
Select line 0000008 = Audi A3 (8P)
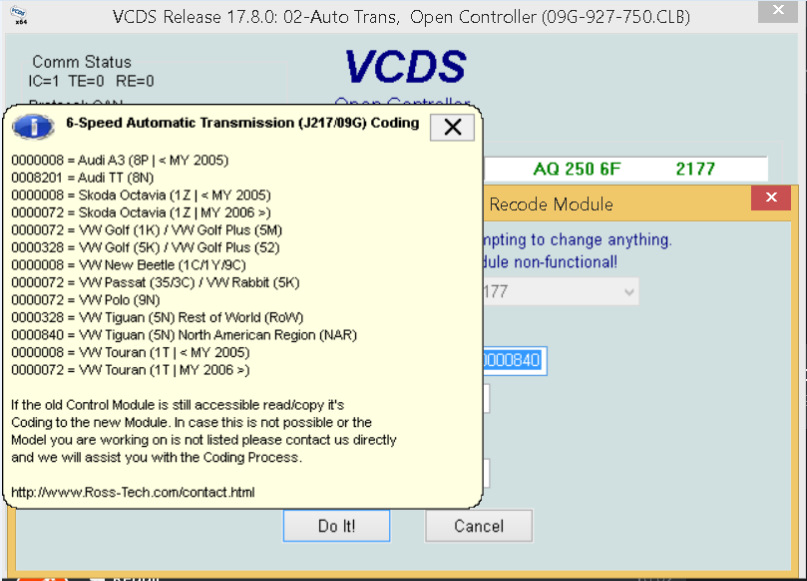[x=120, y=161]
